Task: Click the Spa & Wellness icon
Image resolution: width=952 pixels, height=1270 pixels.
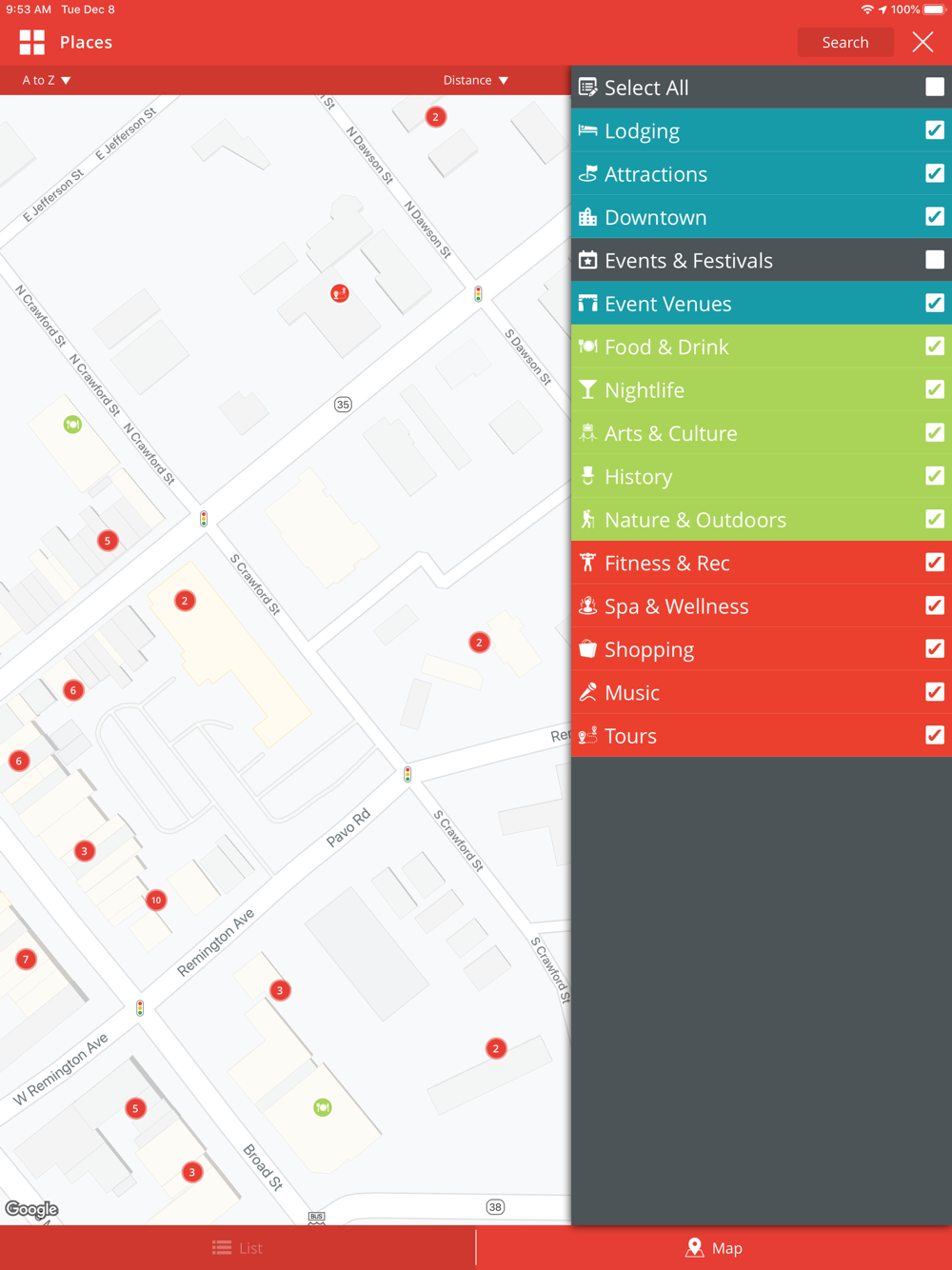Action: point(588,605)
